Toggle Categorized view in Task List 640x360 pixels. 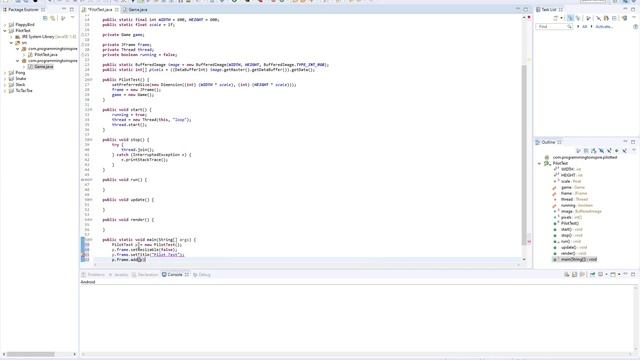click(x=570, y=18)
